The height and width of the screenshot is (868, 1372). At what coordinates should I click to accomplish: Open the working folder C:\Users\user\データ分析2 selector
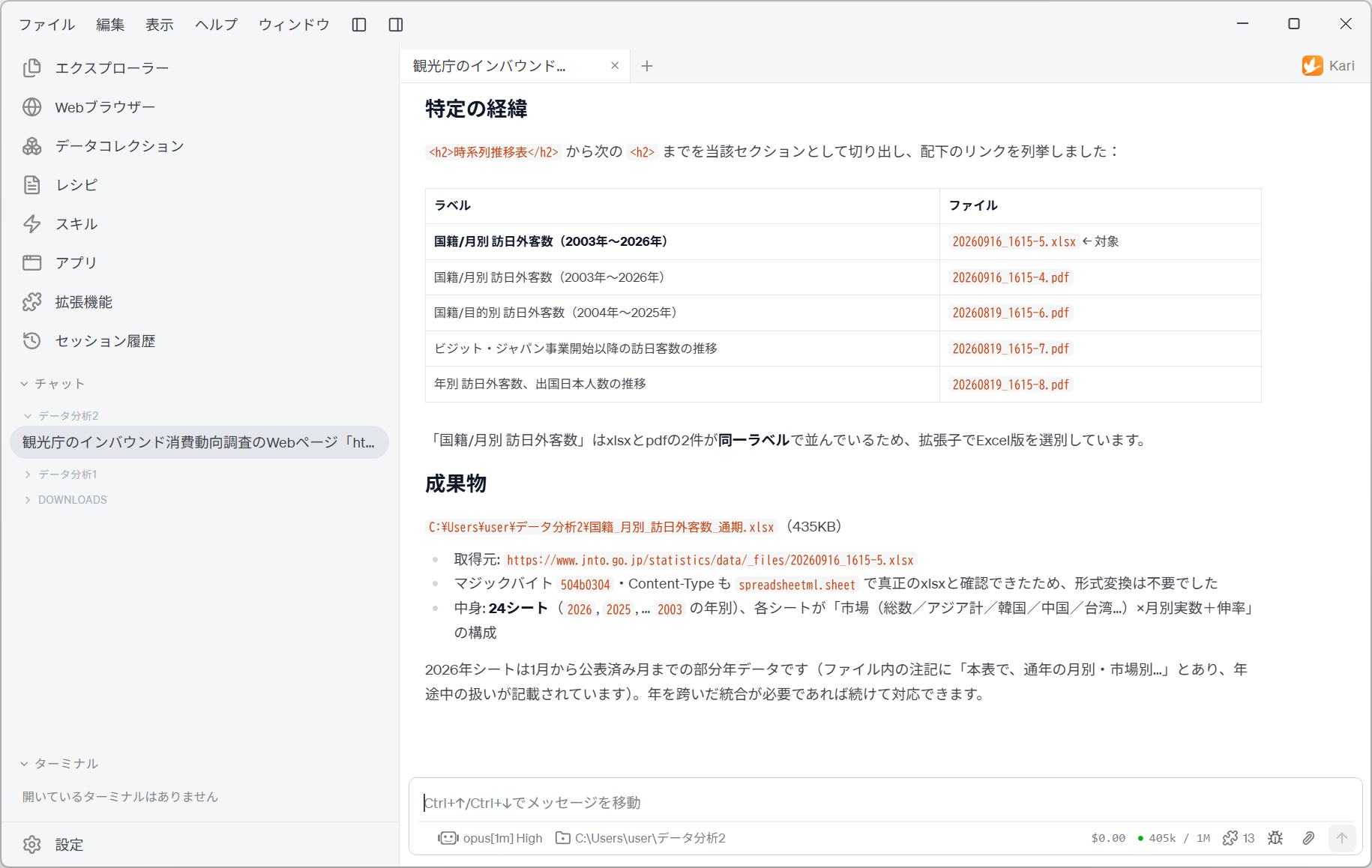(x=640, y=838)
